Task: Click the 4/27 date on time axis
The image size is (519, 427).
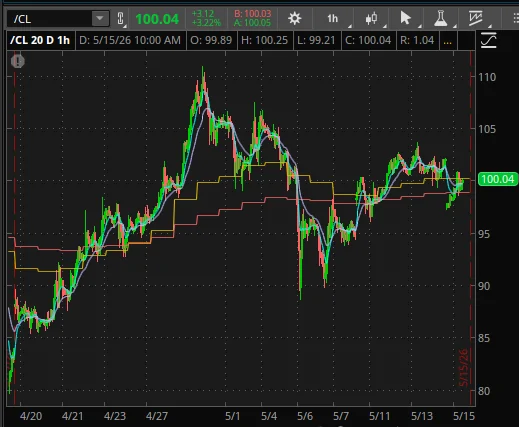Action: tap(157, 416)
